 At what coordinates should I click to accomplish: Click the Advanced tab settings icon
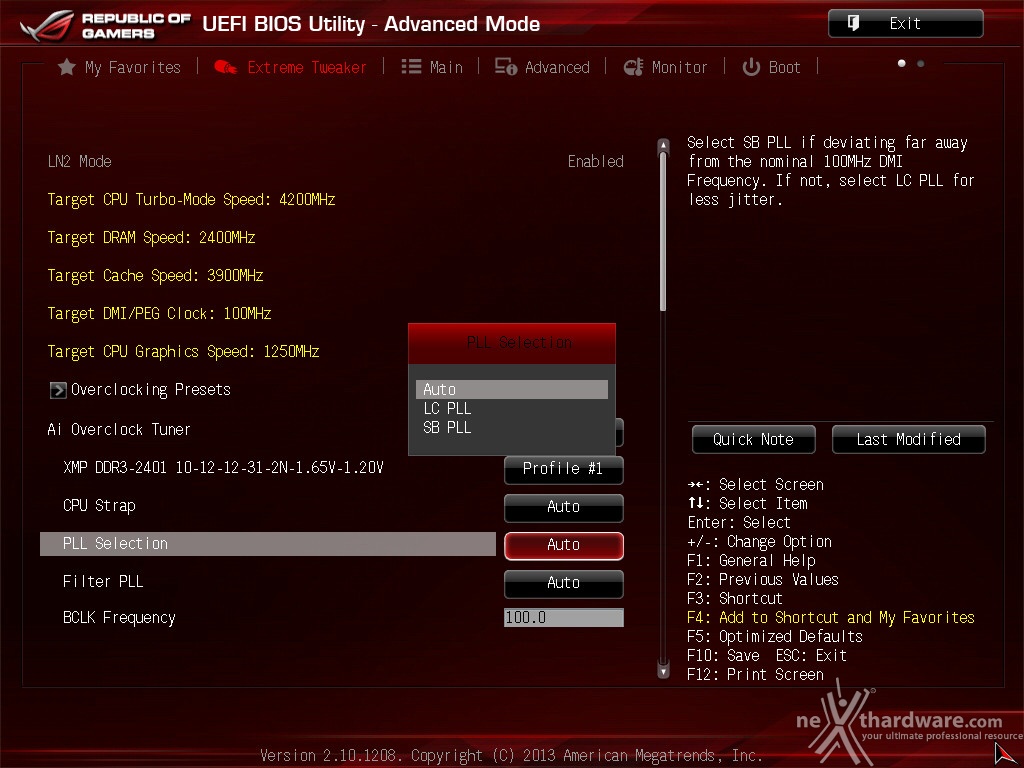click(x=505, y=67)
